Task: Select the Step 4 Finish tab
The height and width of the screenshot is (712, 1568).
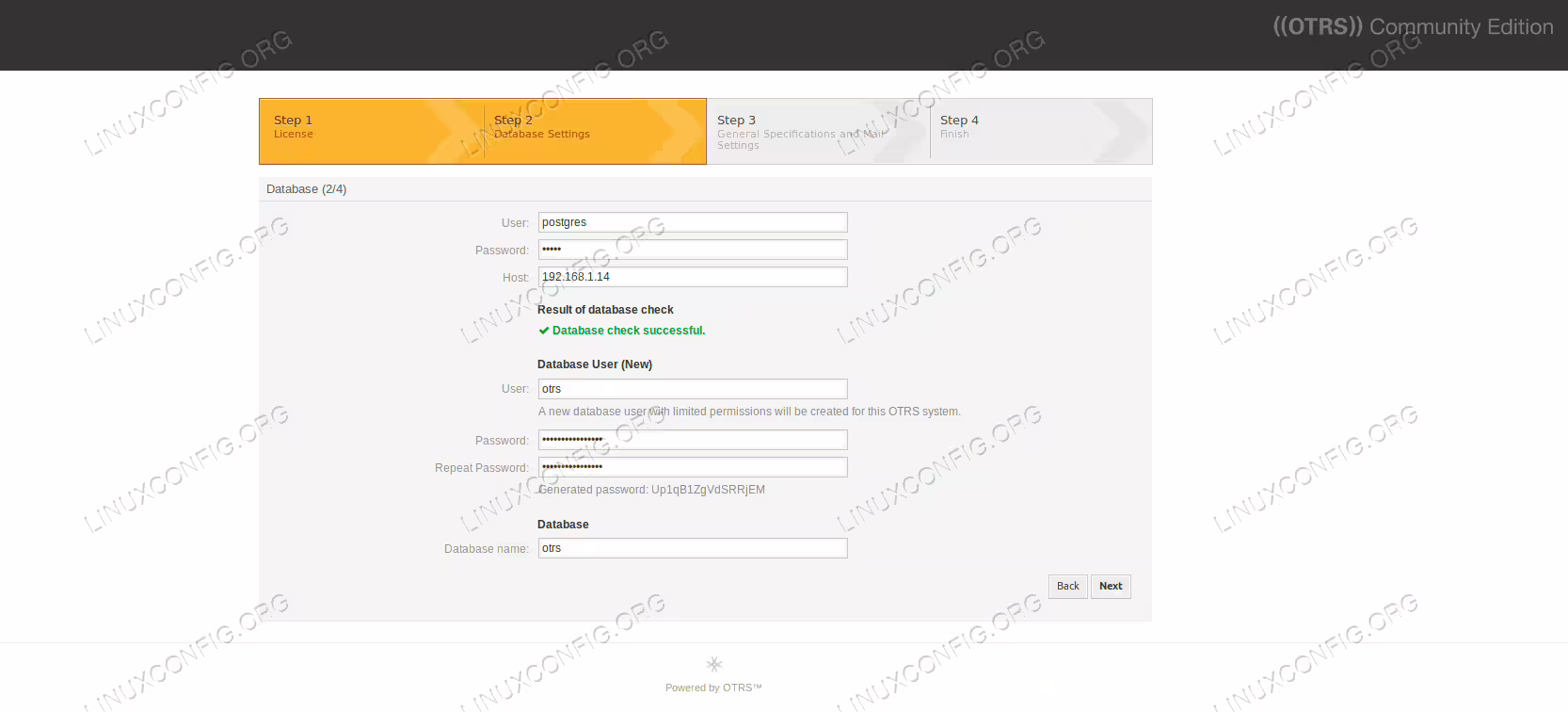Action: click(1041, 132)
